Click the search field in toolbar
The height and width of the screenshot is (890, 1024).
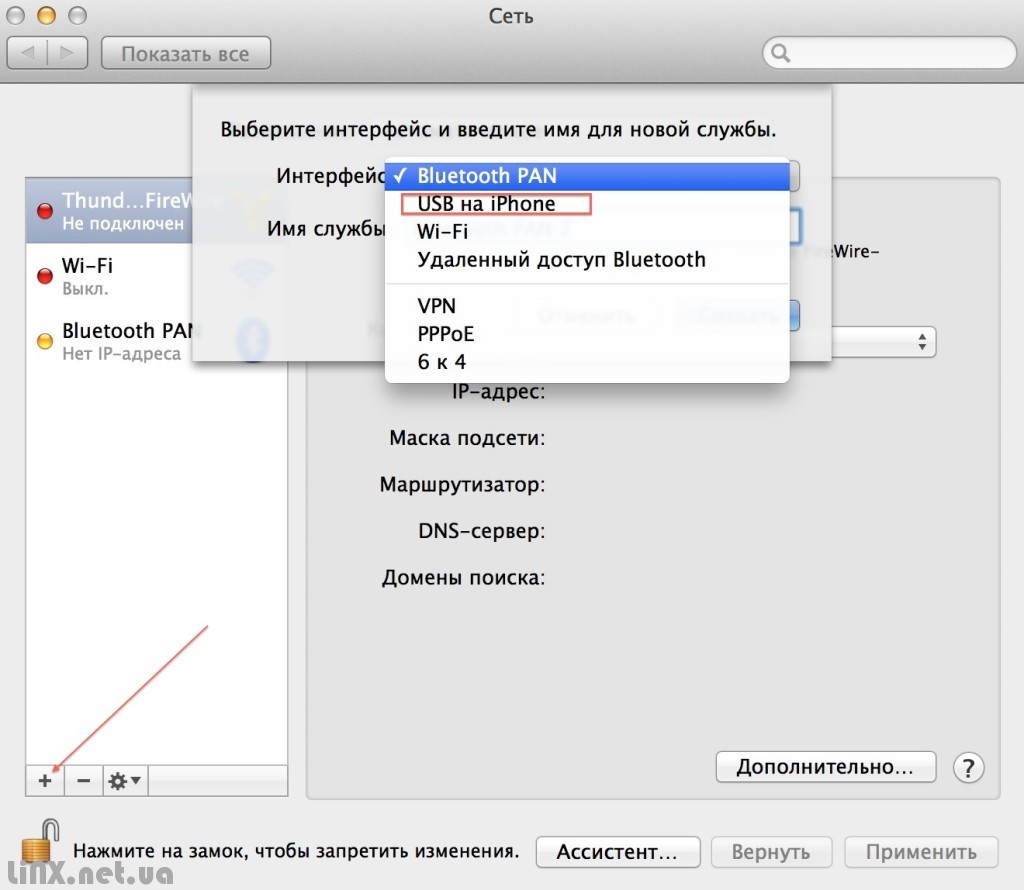889,53
